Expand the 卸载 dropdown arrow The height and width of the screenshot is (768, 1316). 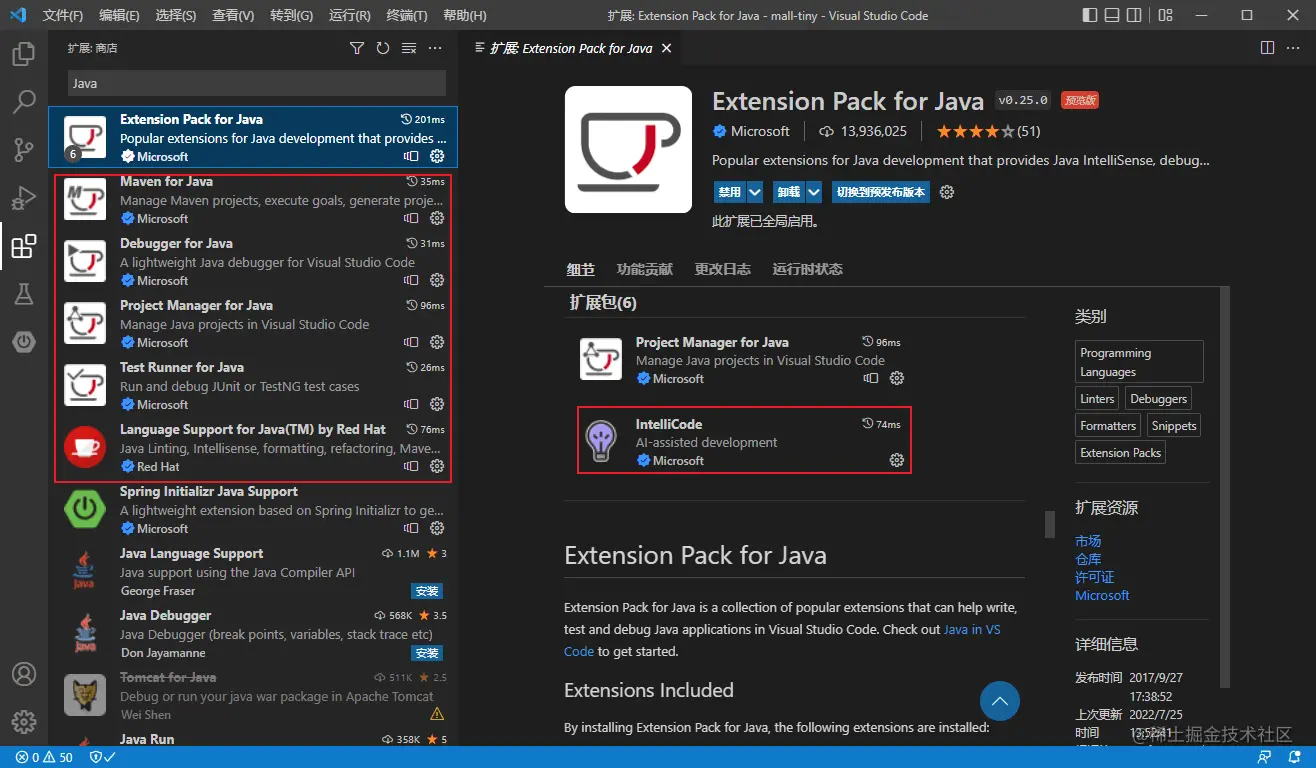(814, 192)
